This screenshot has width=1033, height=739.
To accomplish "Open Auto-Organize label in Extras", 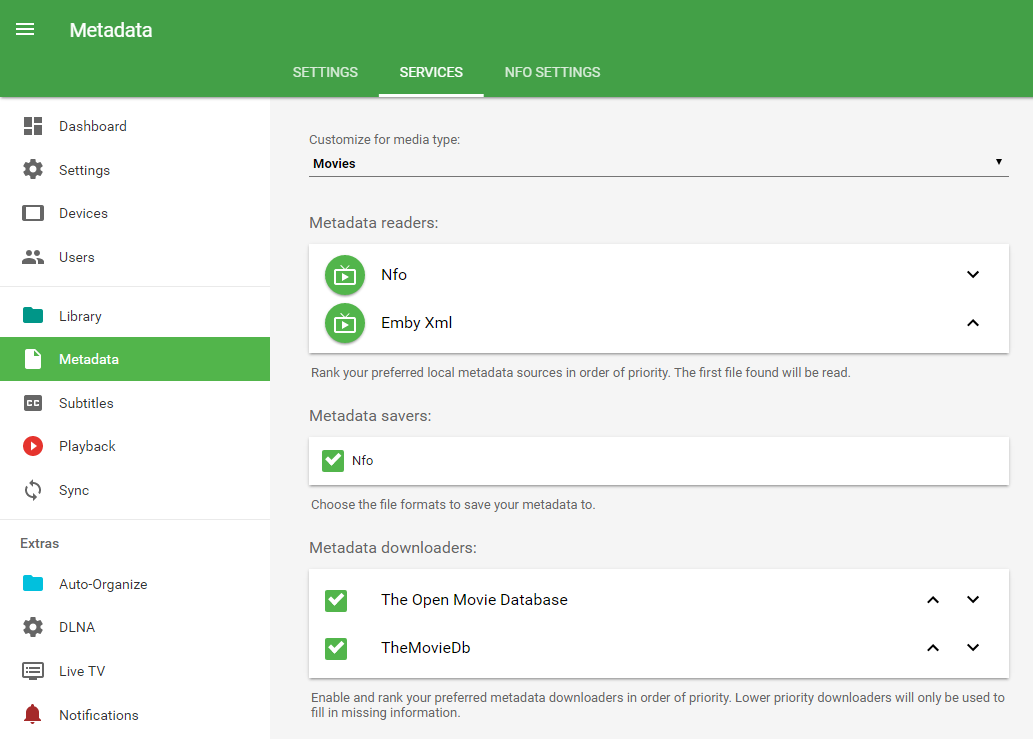I will [103, 584].
